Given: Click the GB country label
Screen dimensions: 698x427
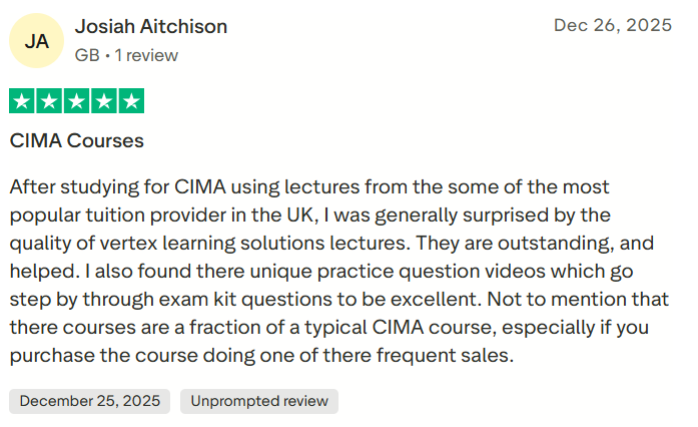Looking at the screenshot, I should (x=86, y=56).
